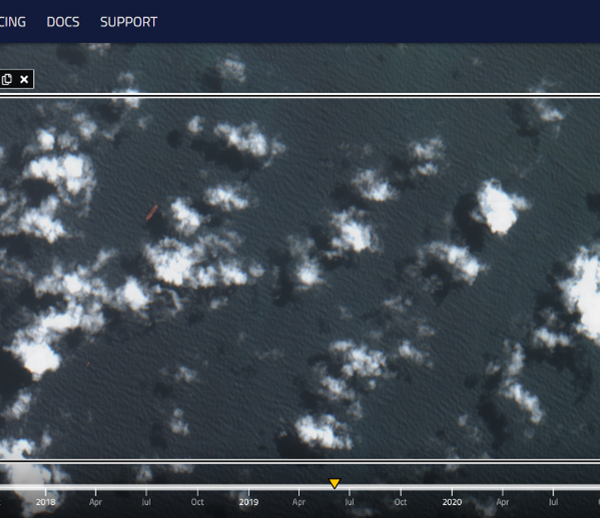This screenshot has height=518, width=600.
Task: Jump to 2018 on the timeline
Action: (44, 503)
